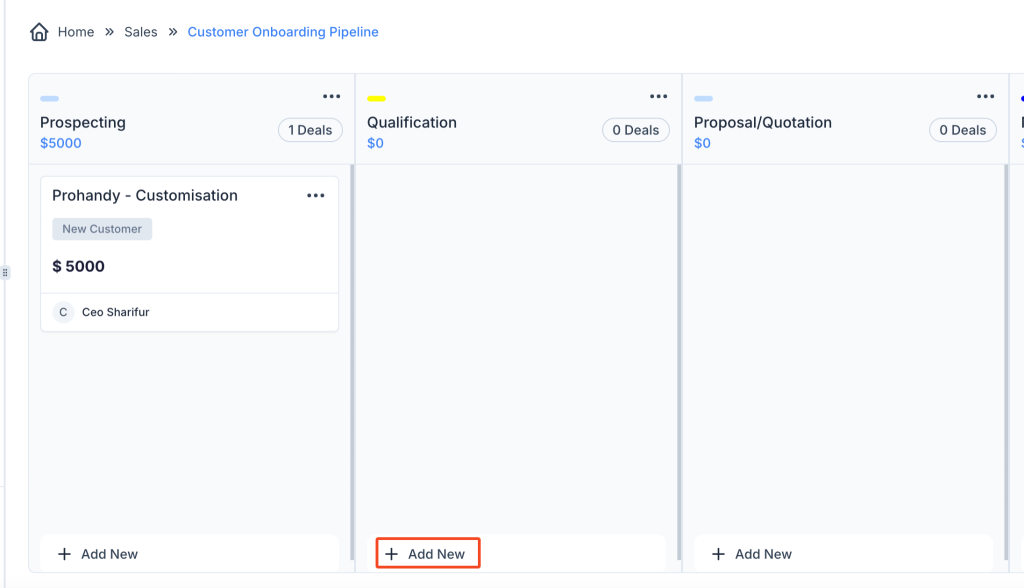Click yellow color bar above Qualification

pos(376,99)
